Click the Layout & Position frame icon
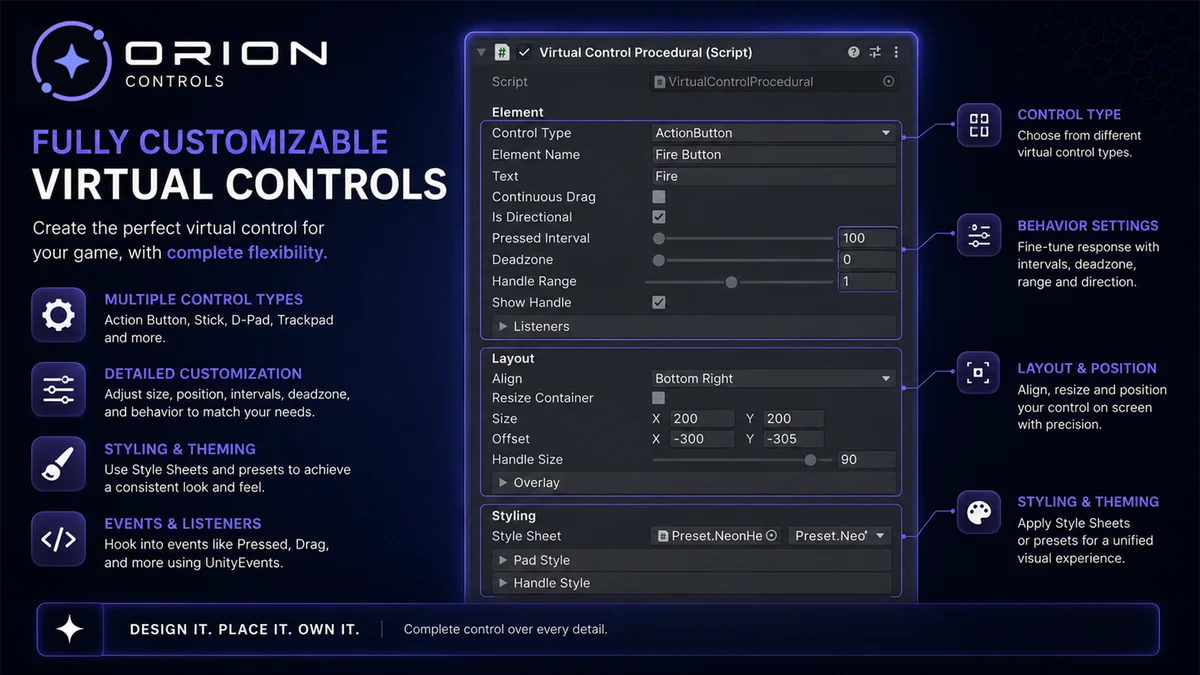This screenshot has height=675, width=1200. click(x=979, y=373)
